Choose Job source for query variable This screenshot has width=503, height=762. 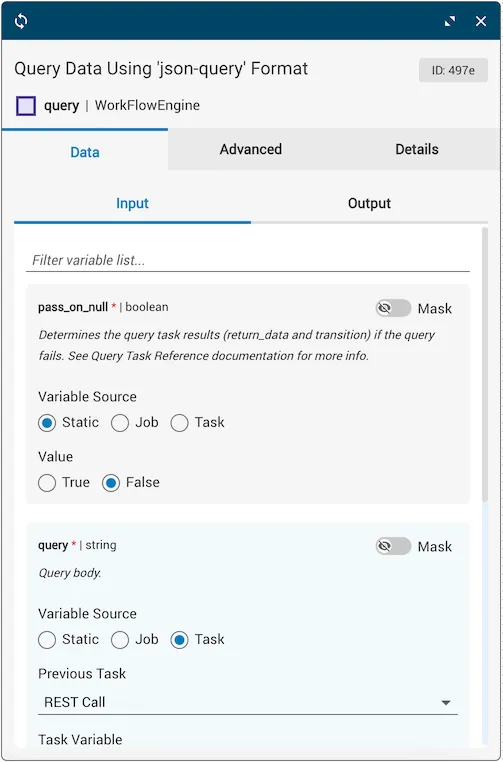[120, 640]
